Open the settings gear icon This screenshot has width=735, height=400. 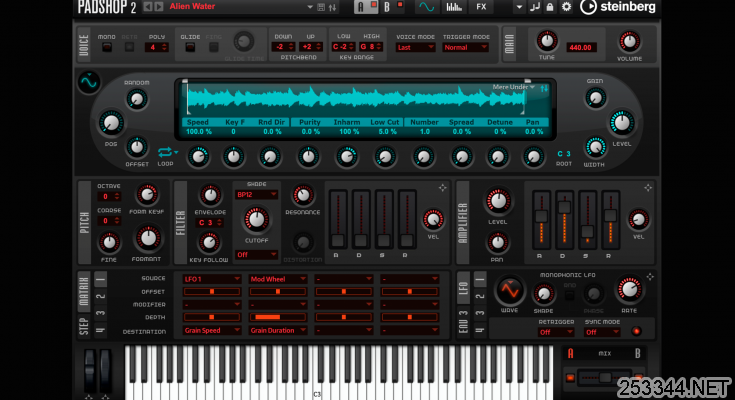[x=566, y=7]
